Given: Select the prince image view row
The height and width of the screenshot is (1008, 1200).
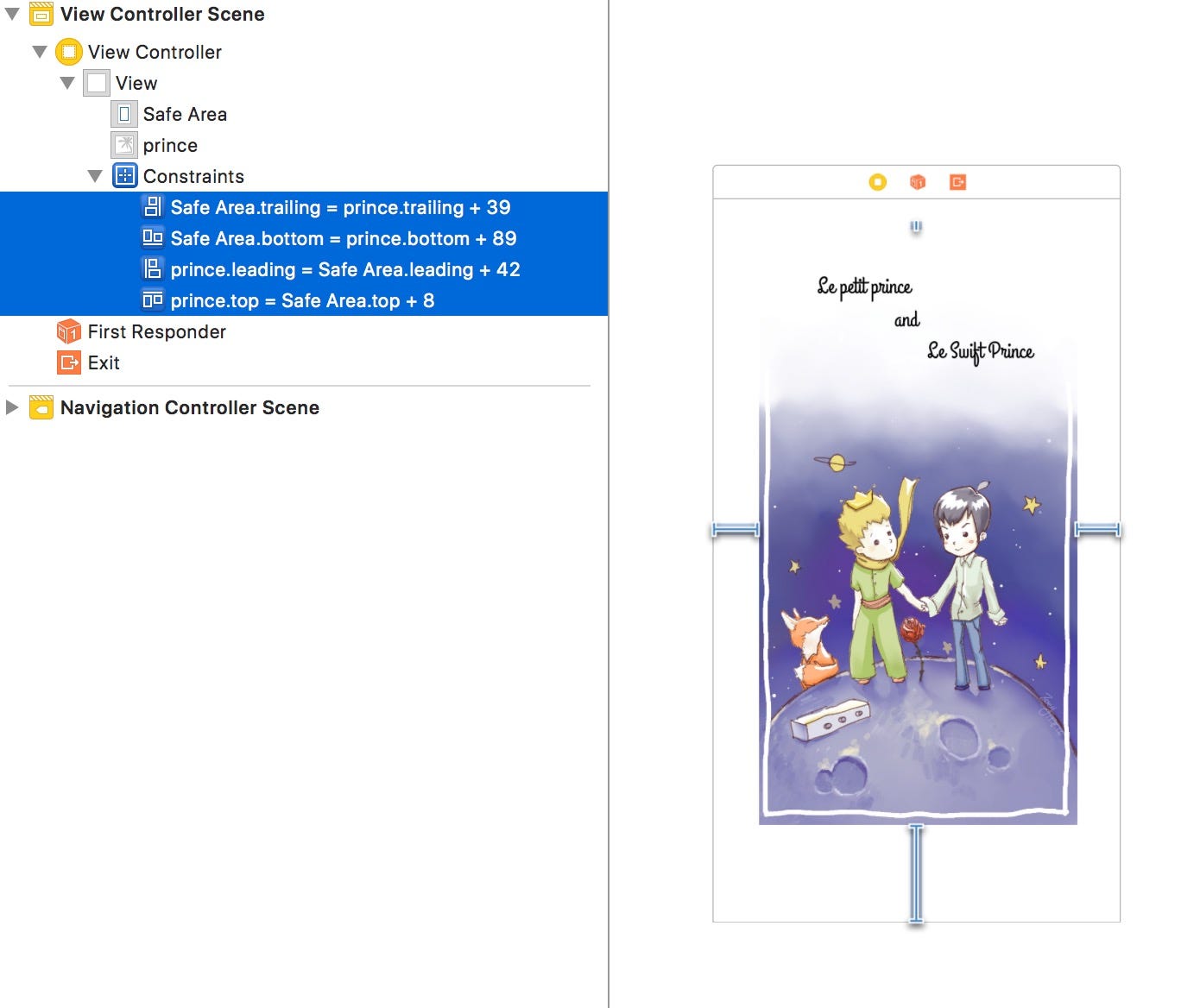Looking at the screenshot, I should [x=304, y=145].
